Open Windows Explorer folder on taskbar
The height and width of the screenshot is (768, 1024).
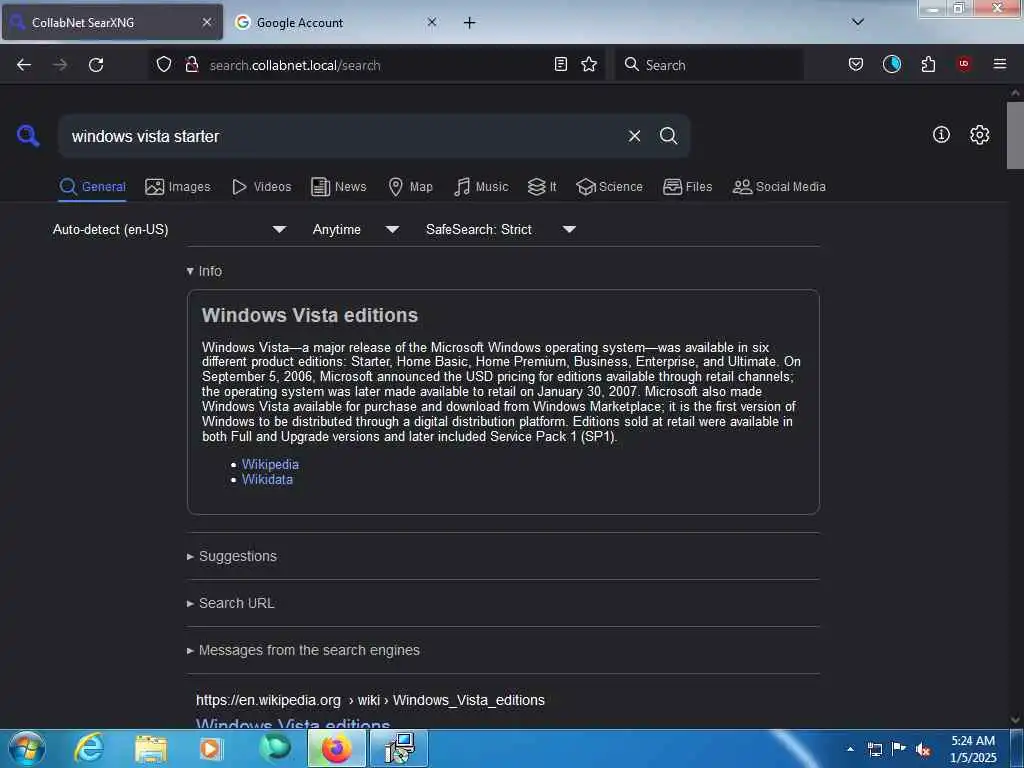tap(151, 749)
